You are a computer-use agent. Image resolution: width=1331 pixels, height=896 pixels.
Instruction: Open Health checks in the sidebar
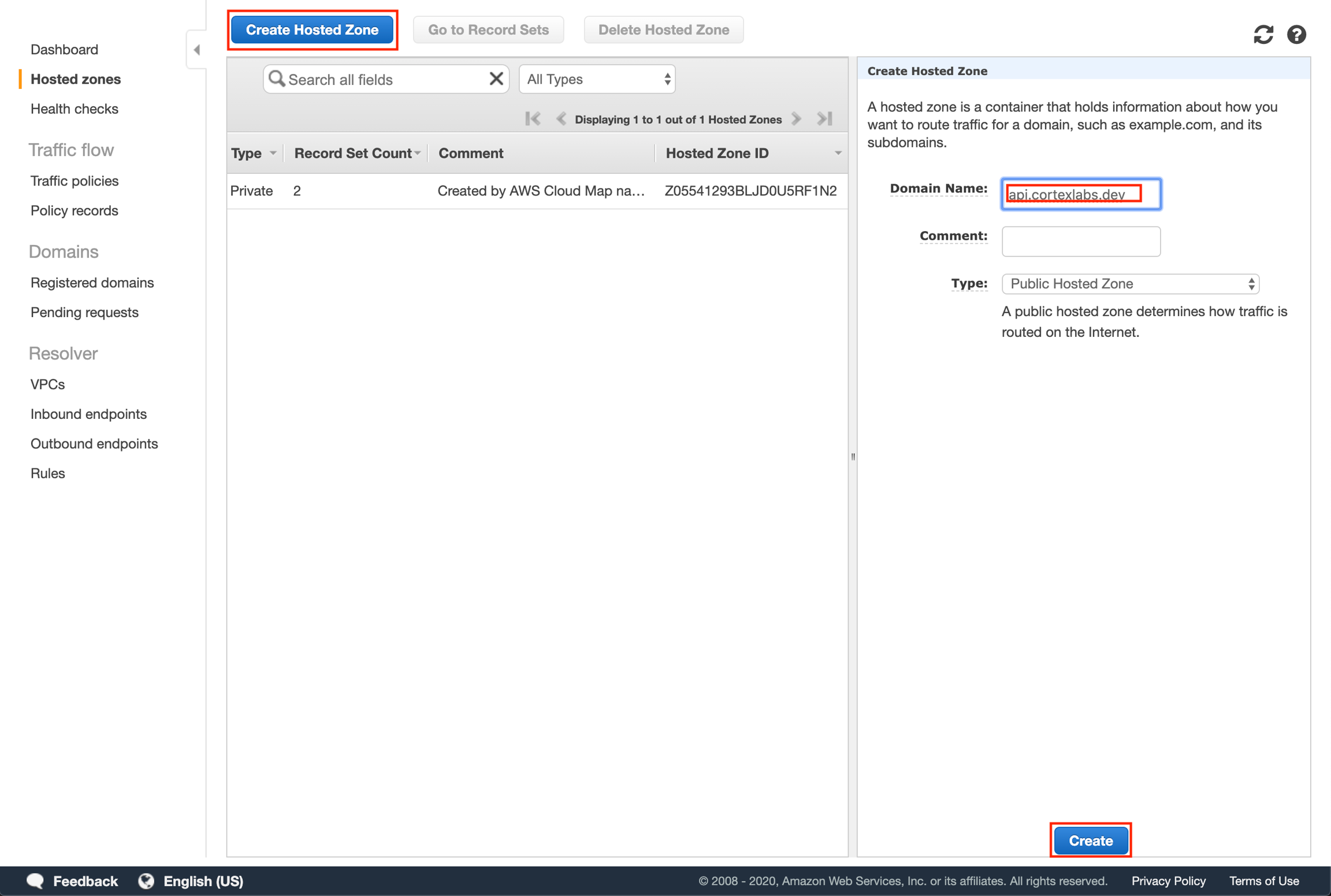tap(74, 109)
